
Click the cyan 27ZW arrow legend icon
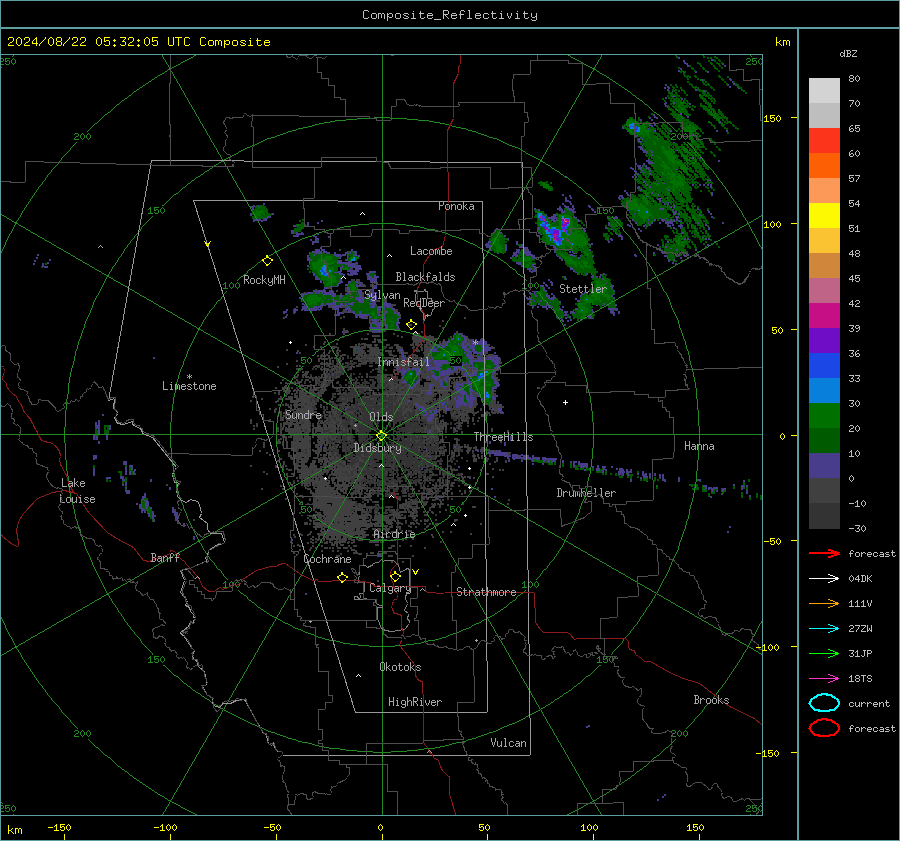[824, 629]
